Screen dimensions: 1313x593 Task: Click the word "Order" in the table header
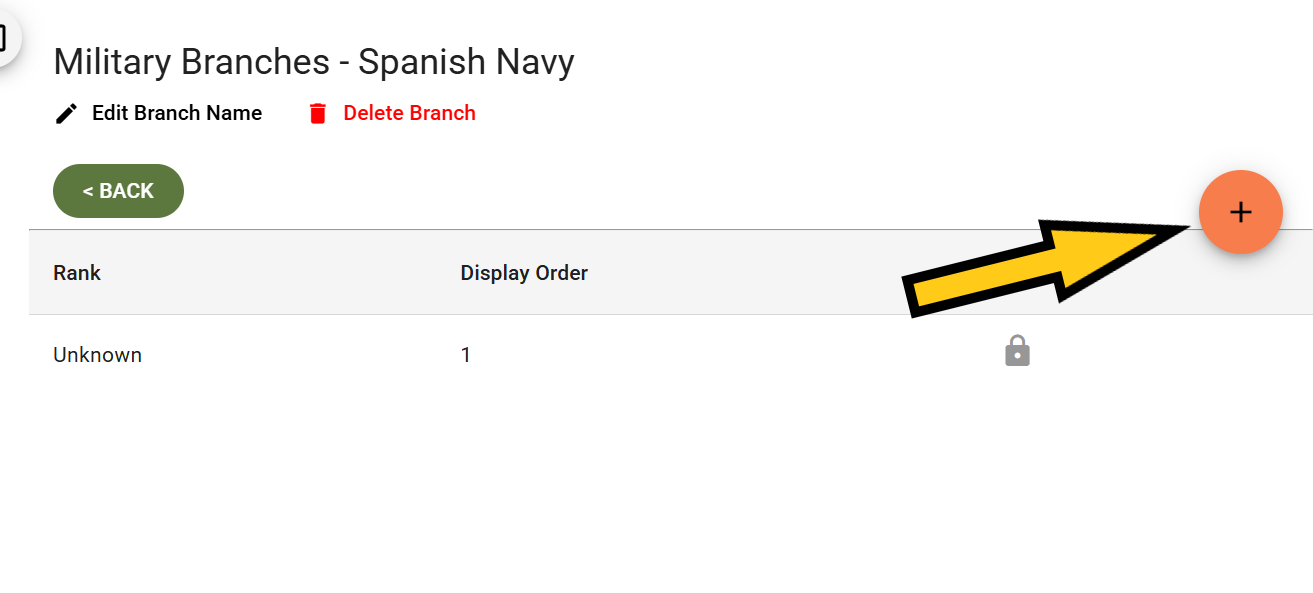[x=559, y=272]
